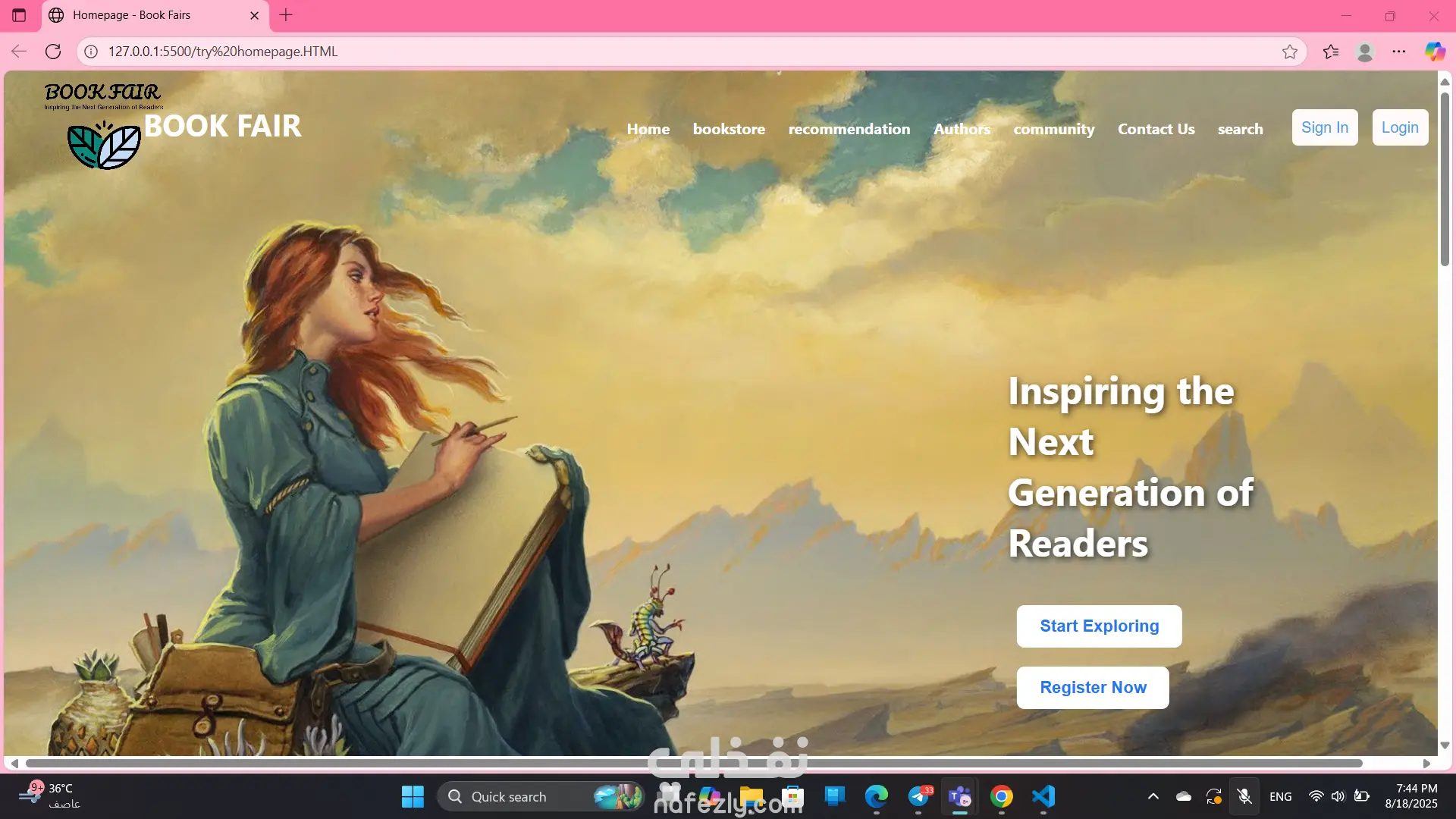
Task: Open the recommendation nav link
Action: (849, 129)
